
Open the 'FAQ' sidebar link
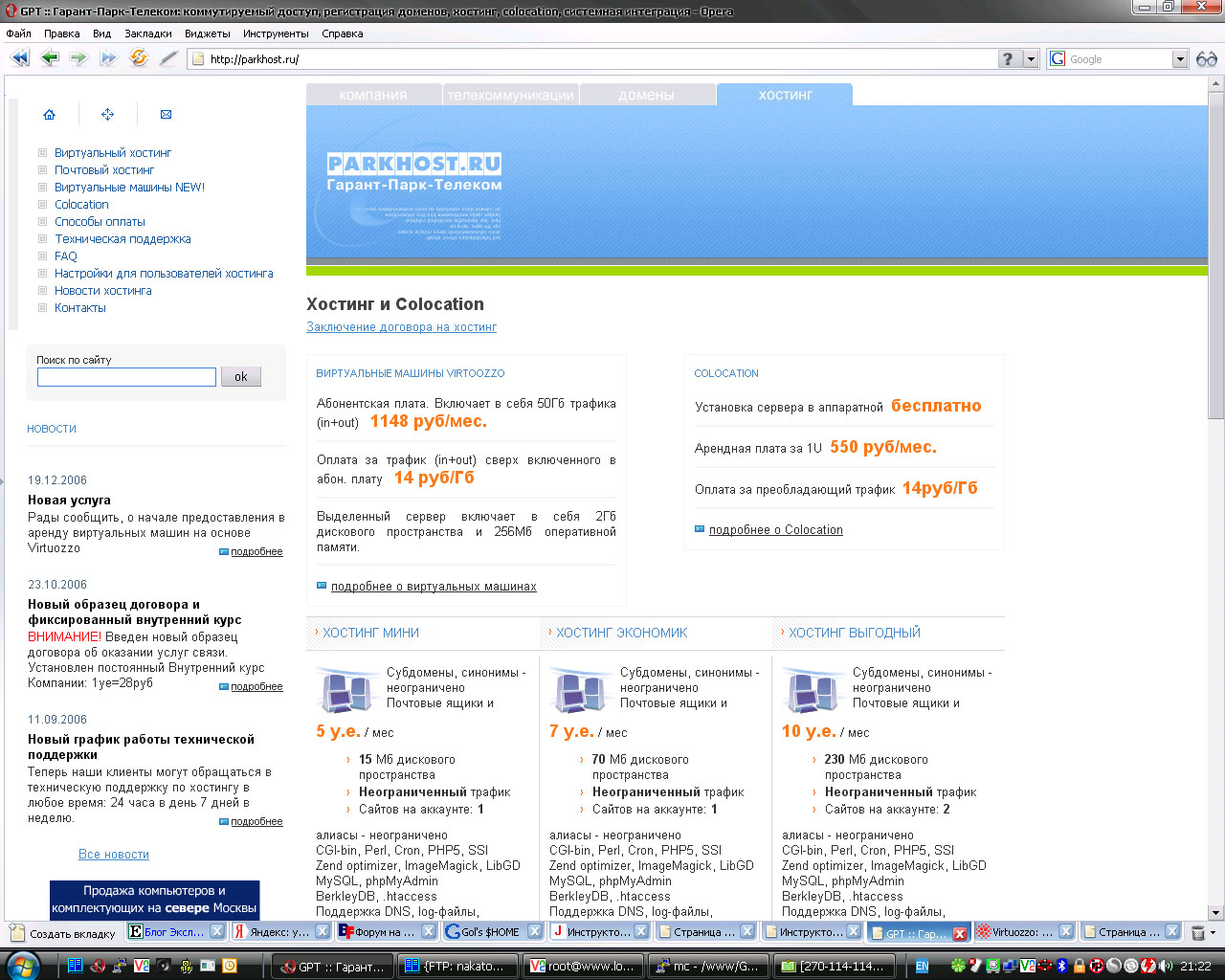point(66,256)
